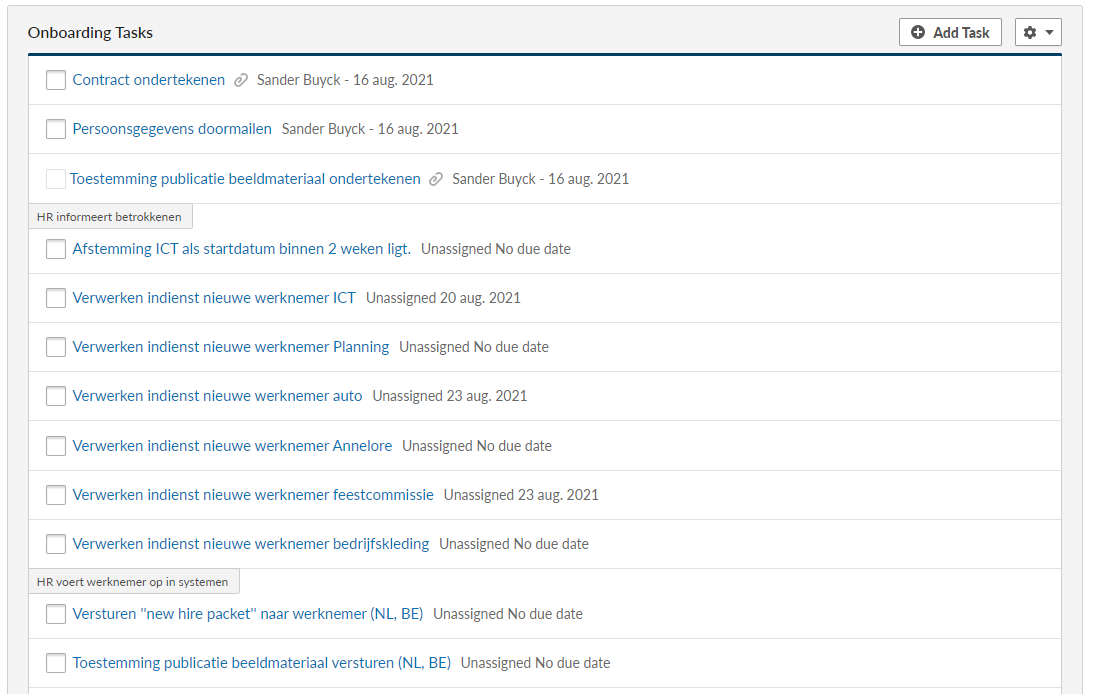1096x694 pixels.
Task: Toggle checkbox for Toestemming publicatie beeldmateriaal ondertekenen
Action: pos(56,179)
